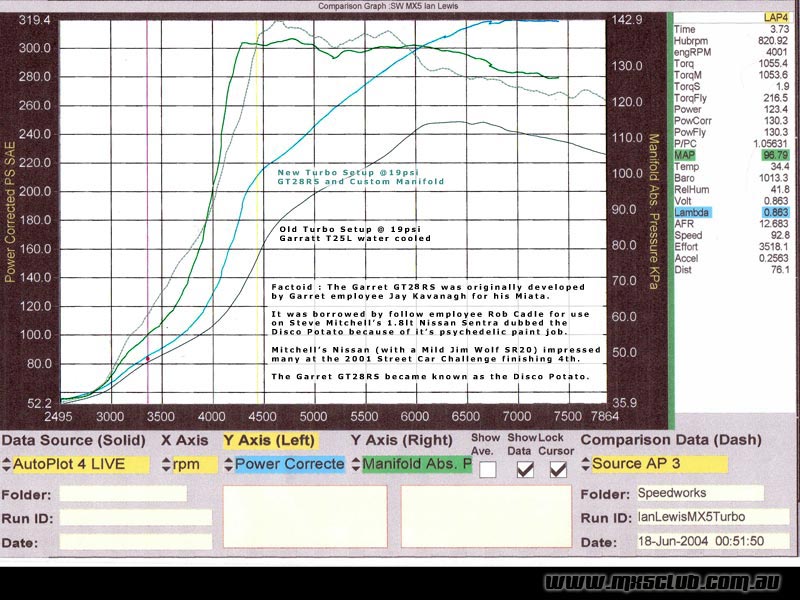Screen dimensions: 800x600
Task: Click the "PowCorr" label in the data panel
Action: (692, 121)
